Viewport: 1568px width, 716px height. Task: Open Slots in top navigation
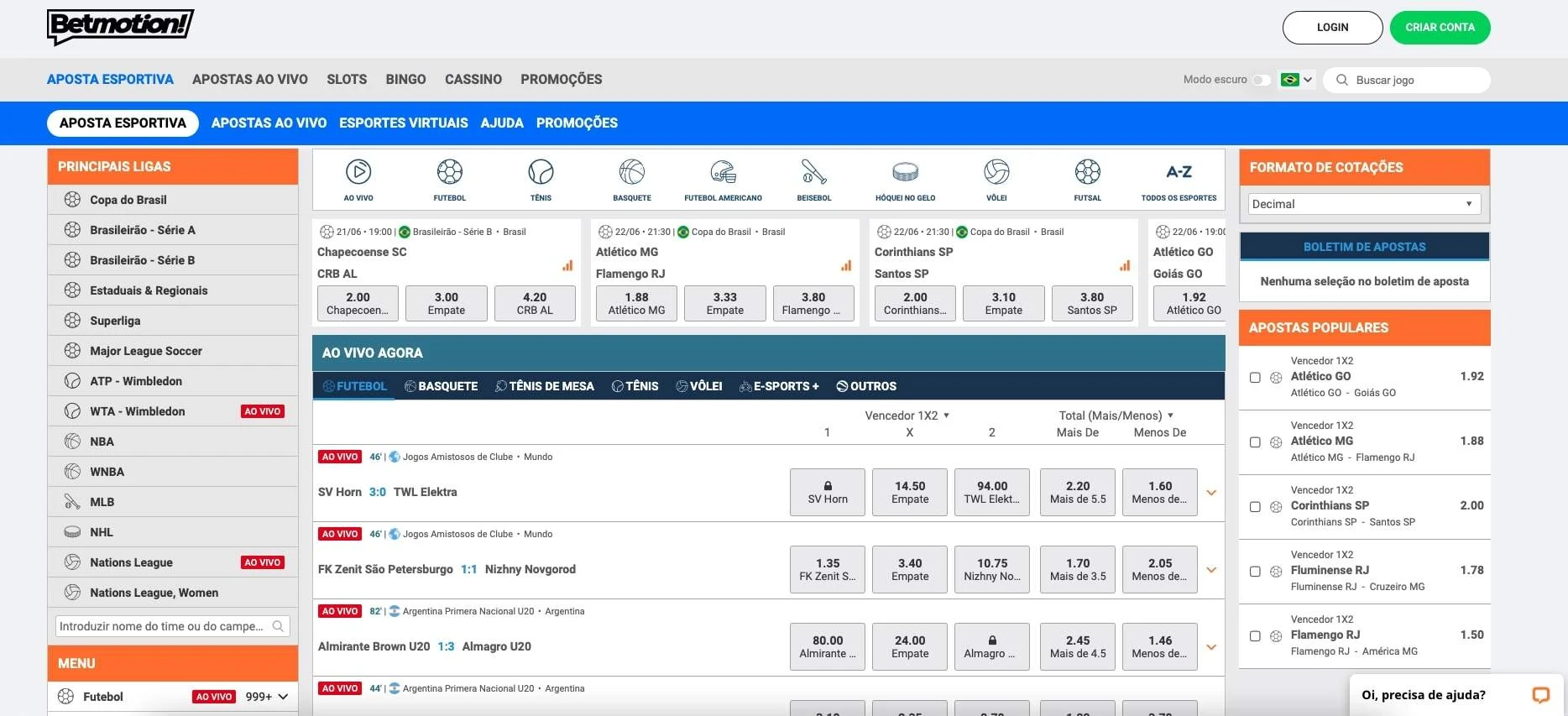[347, 79]
